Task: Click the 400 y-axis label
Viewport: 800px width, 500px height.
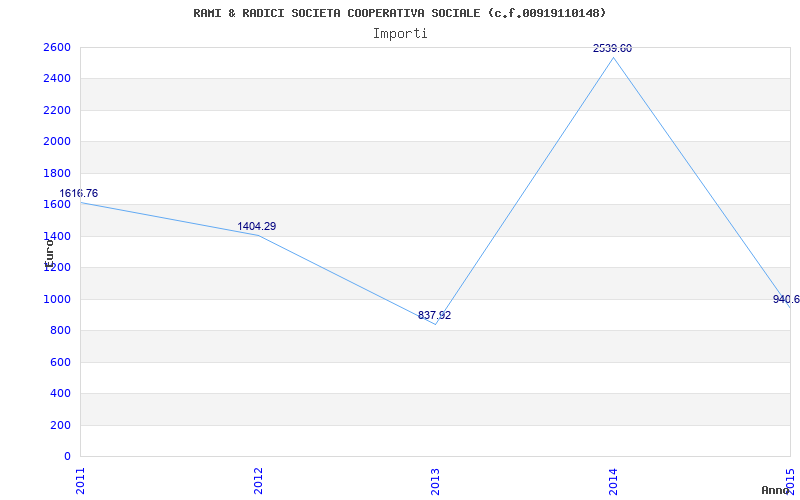Action: pyautogui.click(x=60, y=393)
